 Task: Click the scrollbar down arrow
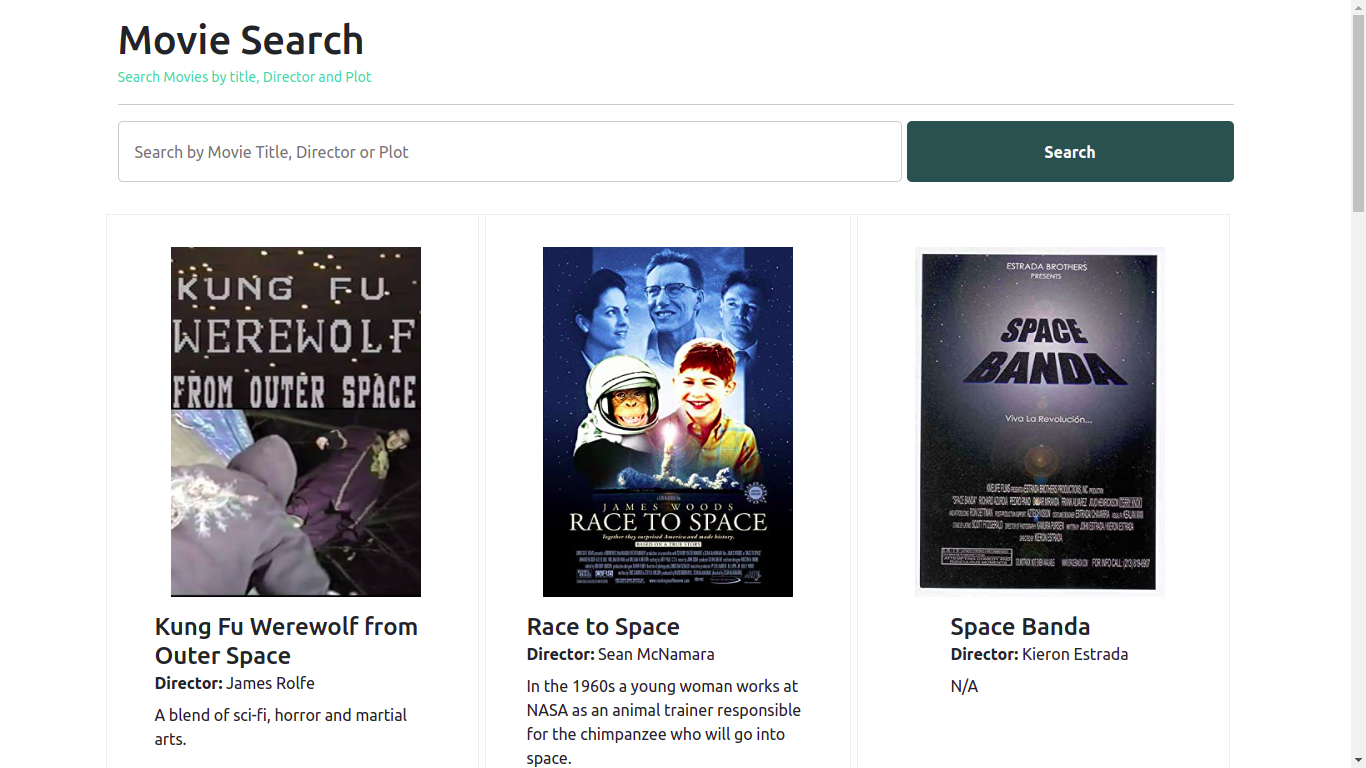coord(1358,760)
